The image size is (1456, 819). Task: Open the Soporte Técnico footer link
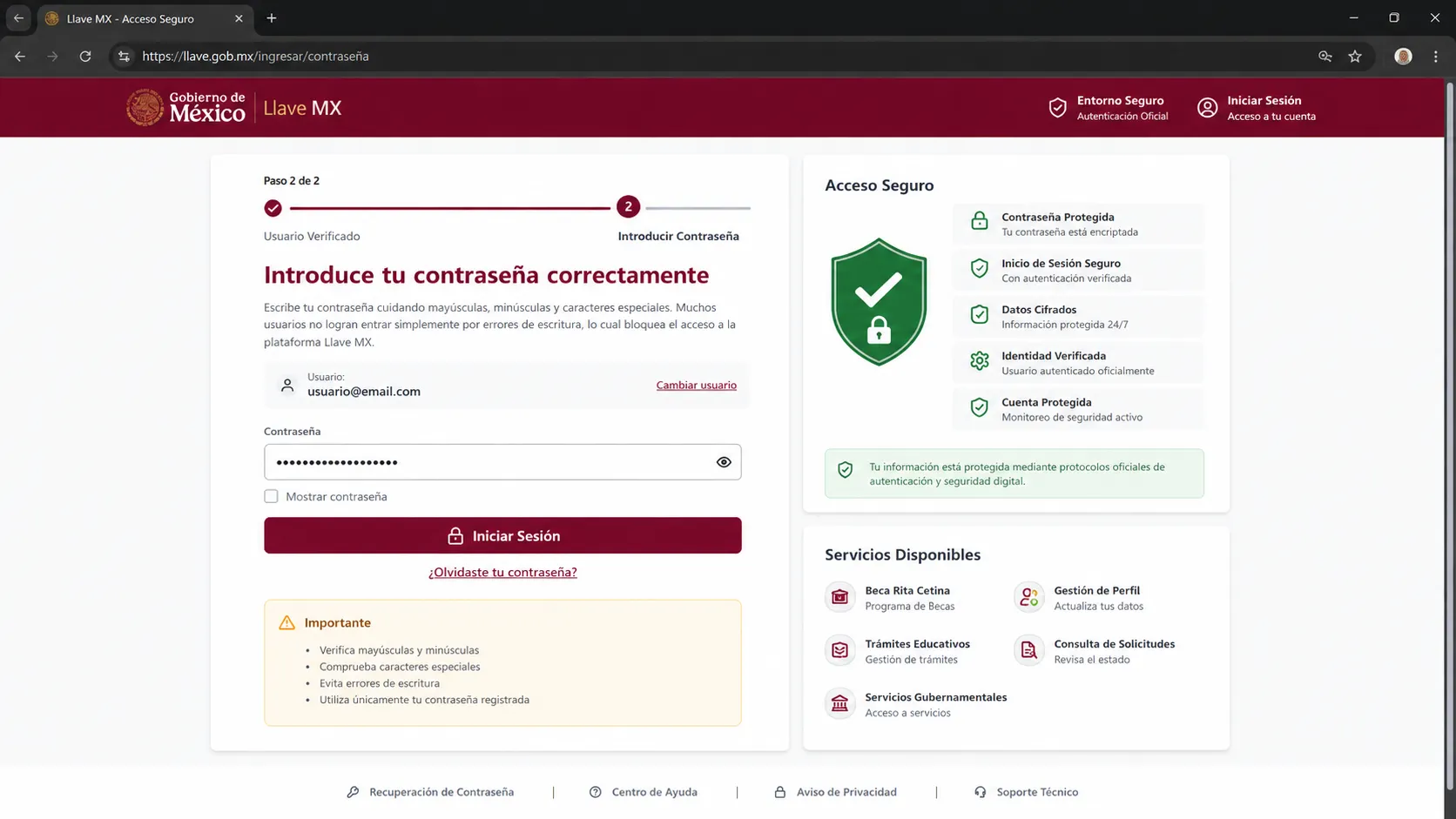click(1026, 792)
